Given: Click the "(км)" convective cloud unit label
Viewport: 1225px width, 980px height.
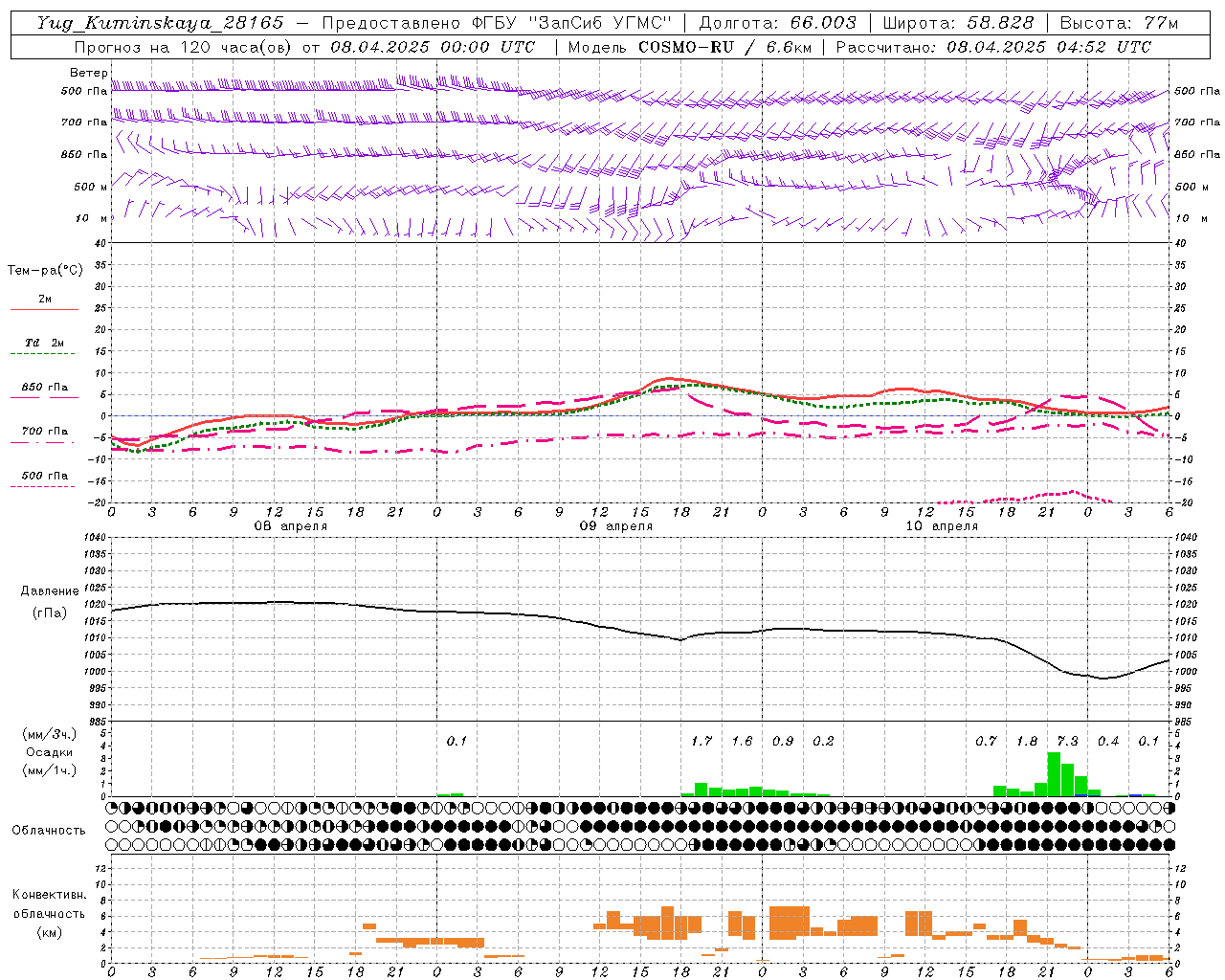Looking at the screenshot, I should (x=49, y=932).
